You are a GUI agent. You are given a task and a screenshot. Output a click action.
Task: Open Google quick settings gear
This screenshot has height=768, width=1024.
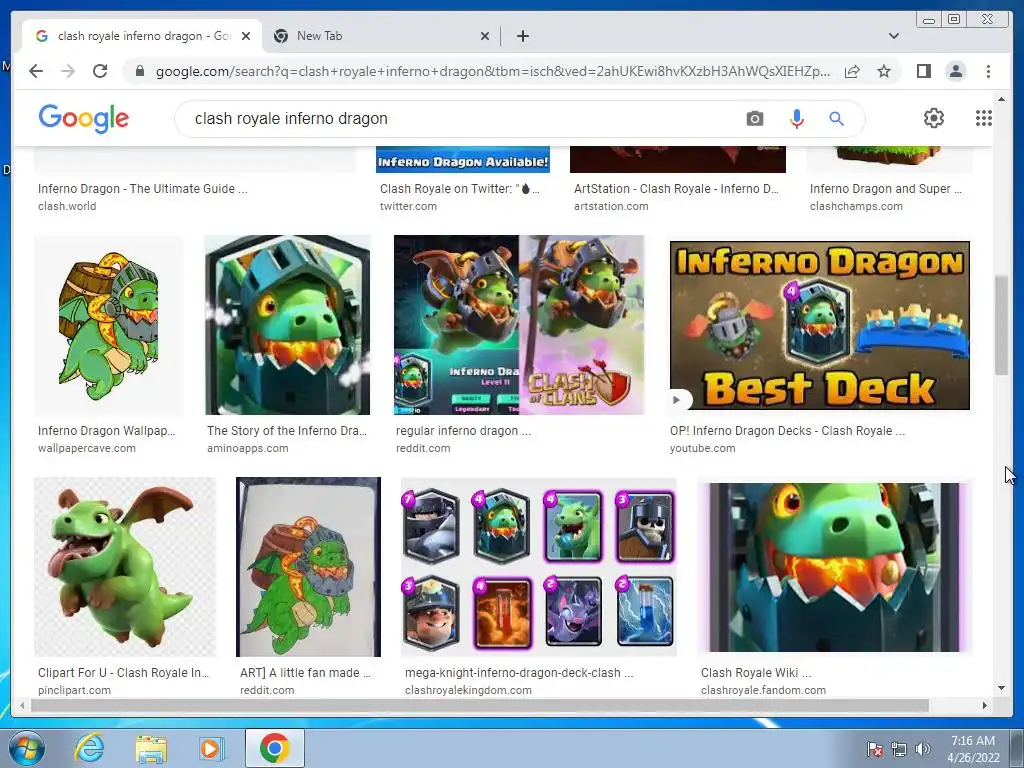pyautogui.click(x=934, y=118)
